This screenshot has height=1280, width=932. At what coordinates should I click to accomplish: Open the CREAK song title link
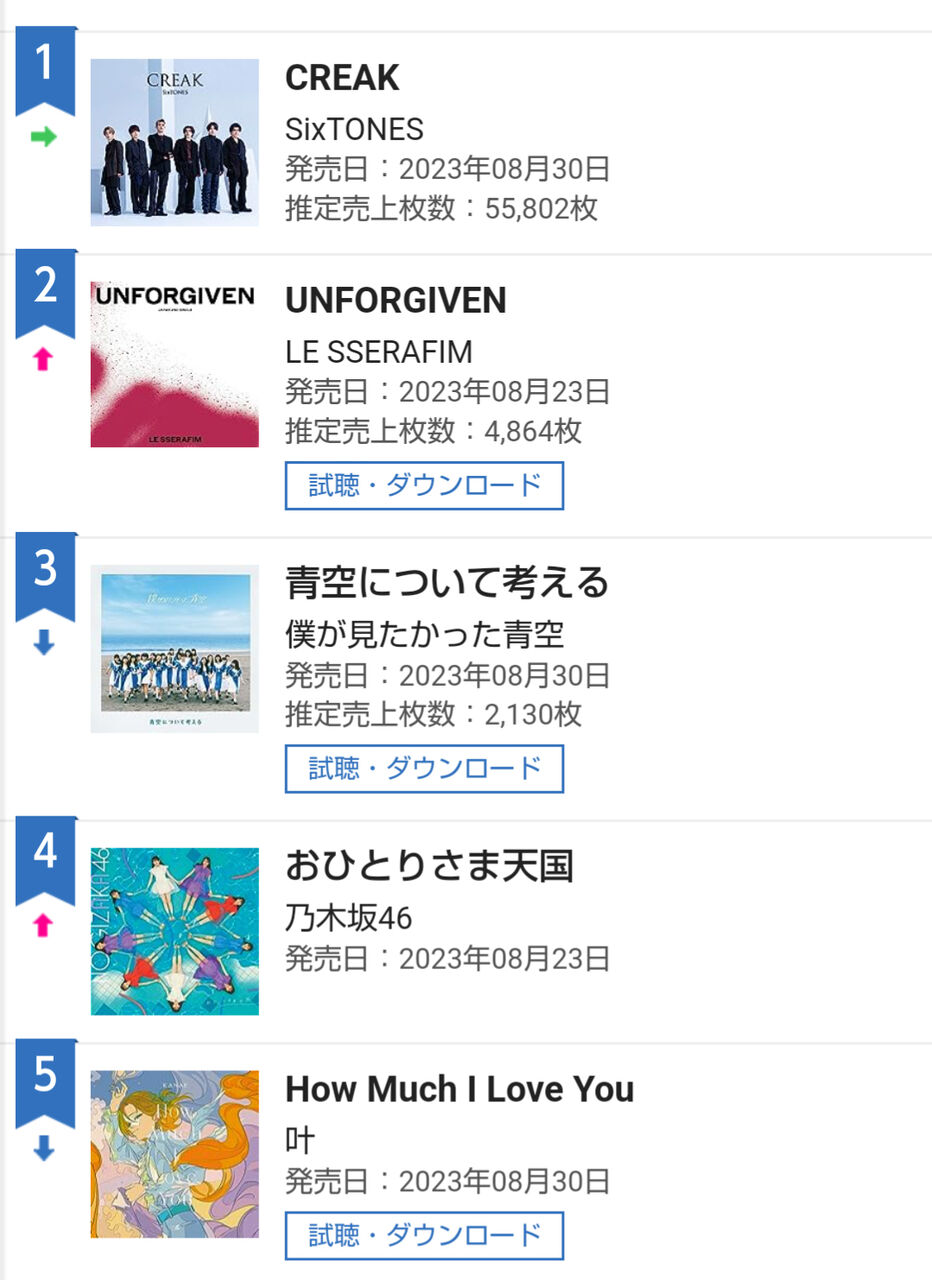pos(342,78)
